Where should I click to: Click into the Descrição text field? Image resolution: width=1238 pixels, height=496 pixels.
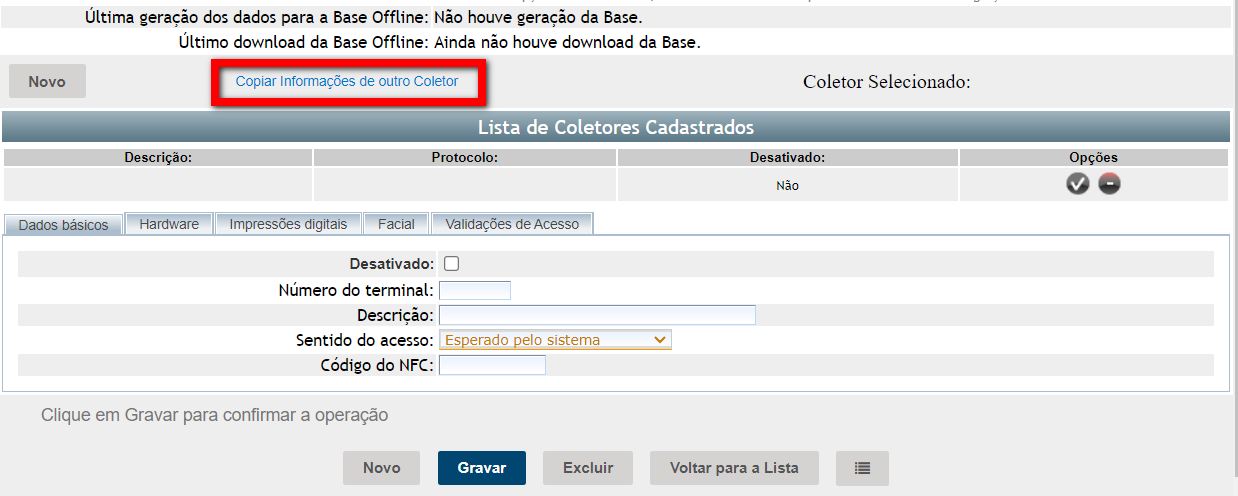(x=597, y=315)
